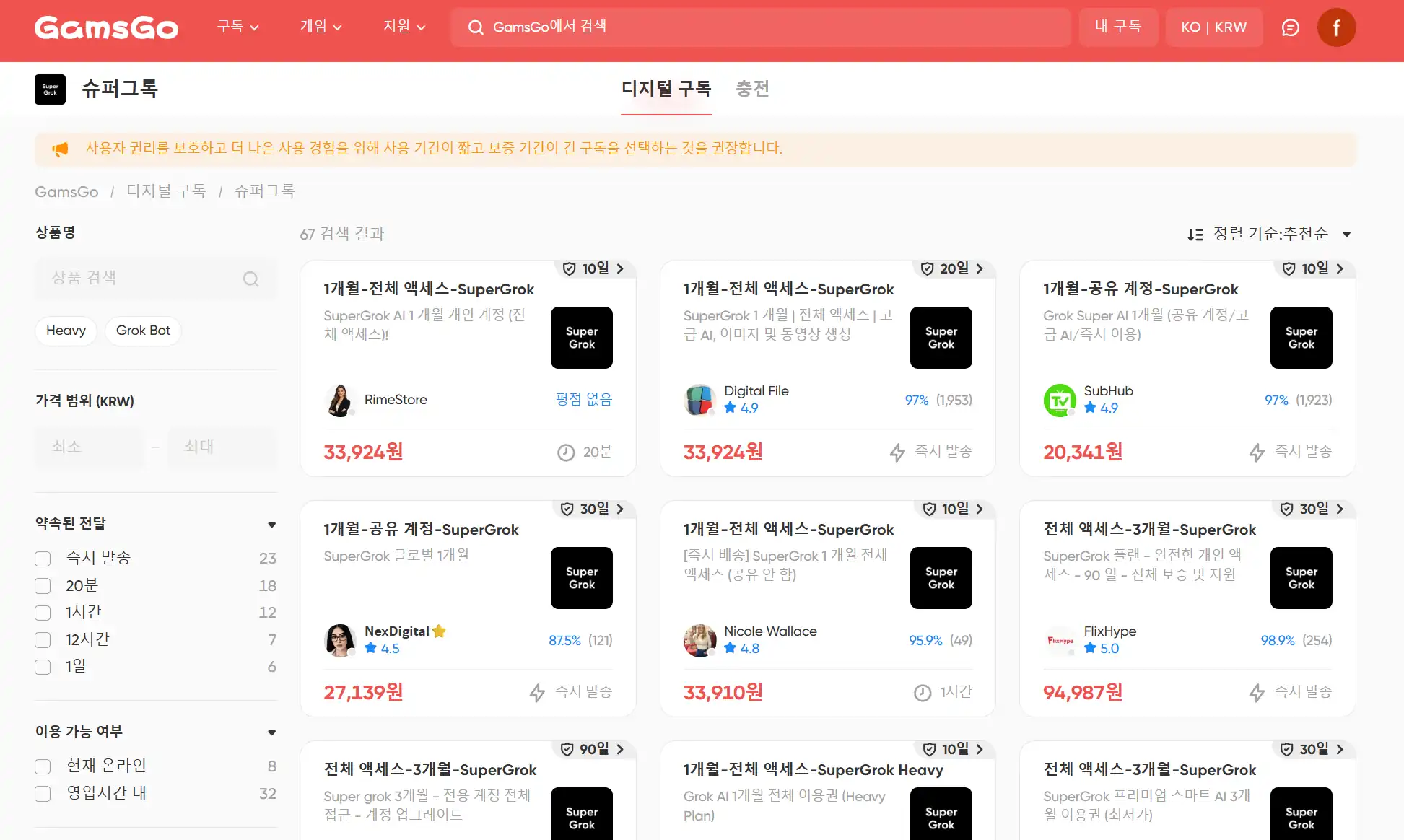Click Super Grok thumbnail on Digital File card
This screenshot has height=840, width=1404.
tap(941, 338)
